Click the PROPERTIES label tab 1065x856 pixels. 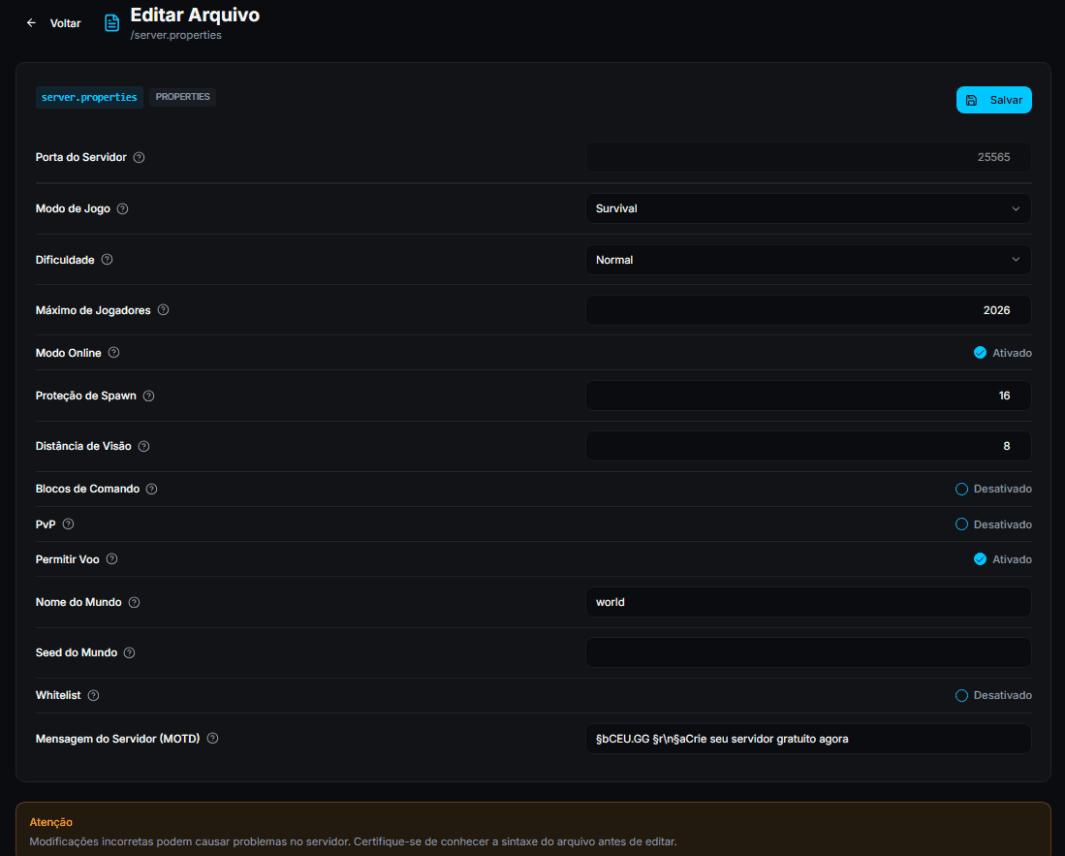[x=182, y=97]
